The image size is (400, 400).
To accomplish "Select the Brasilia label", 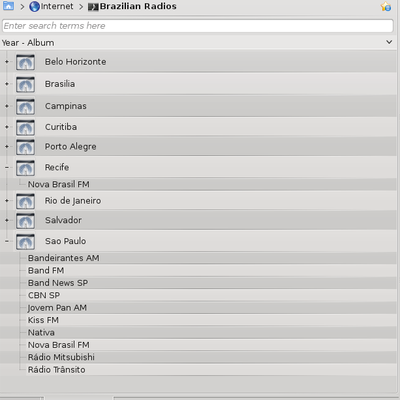I will [x=60, y=84].
